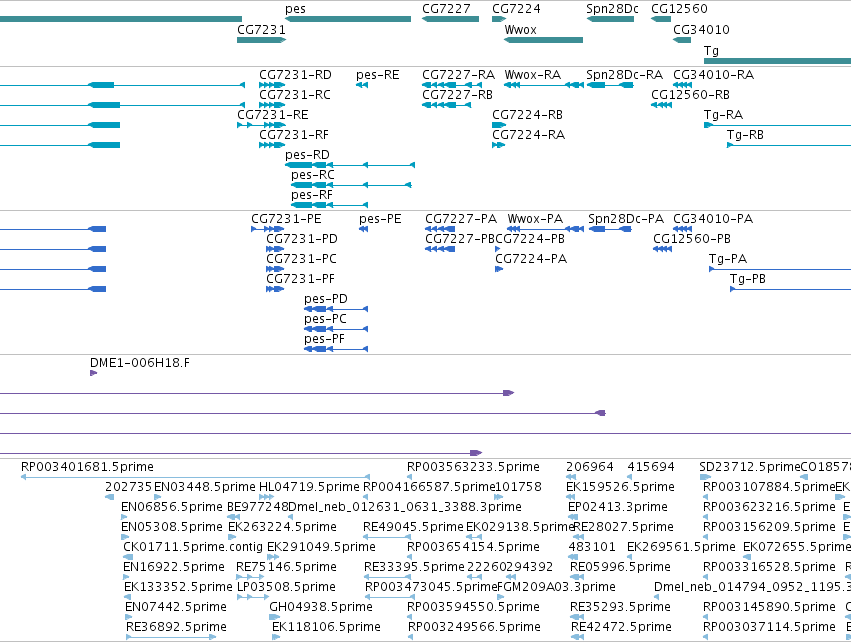The height and width of the screenshot is (642, 851).
Task: Select EST RP003037114.5prime
Action: click(x=769, y=627)
